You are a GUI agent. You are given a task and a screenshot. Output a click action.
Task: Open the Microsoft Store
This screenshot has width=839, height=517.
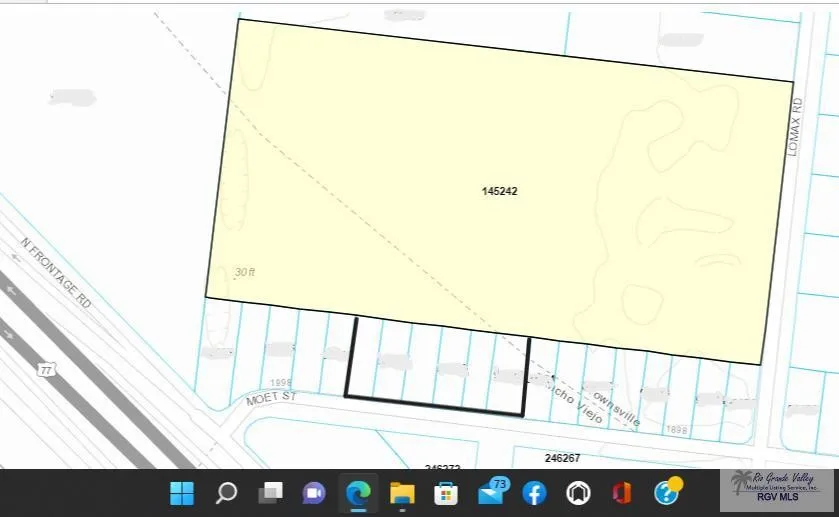(446, 493)
